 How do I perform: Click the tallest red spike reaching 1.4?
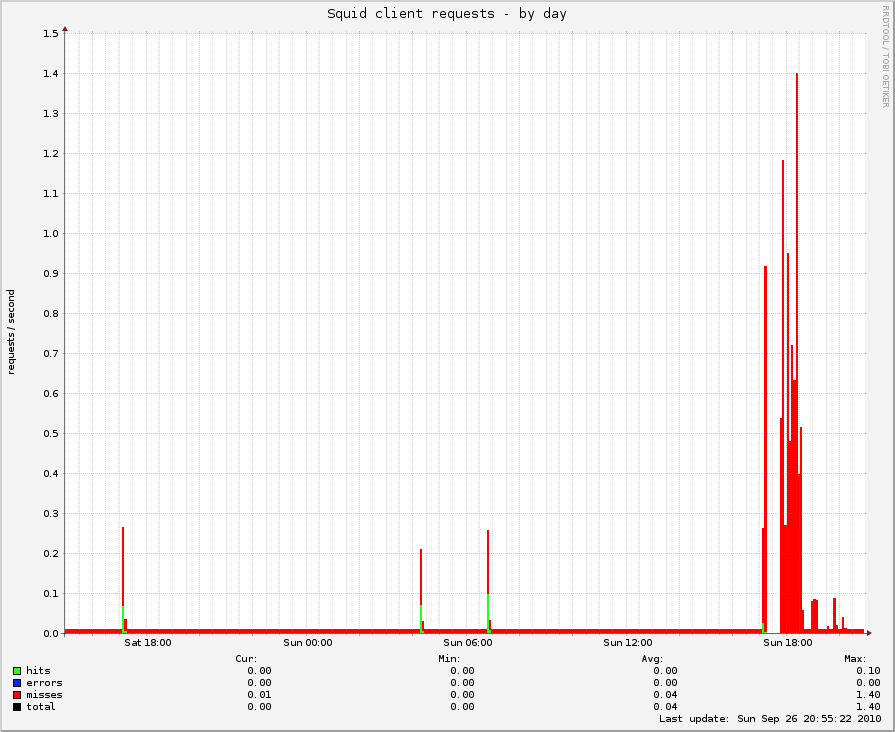pyautogui.click(x=797, y=353)
